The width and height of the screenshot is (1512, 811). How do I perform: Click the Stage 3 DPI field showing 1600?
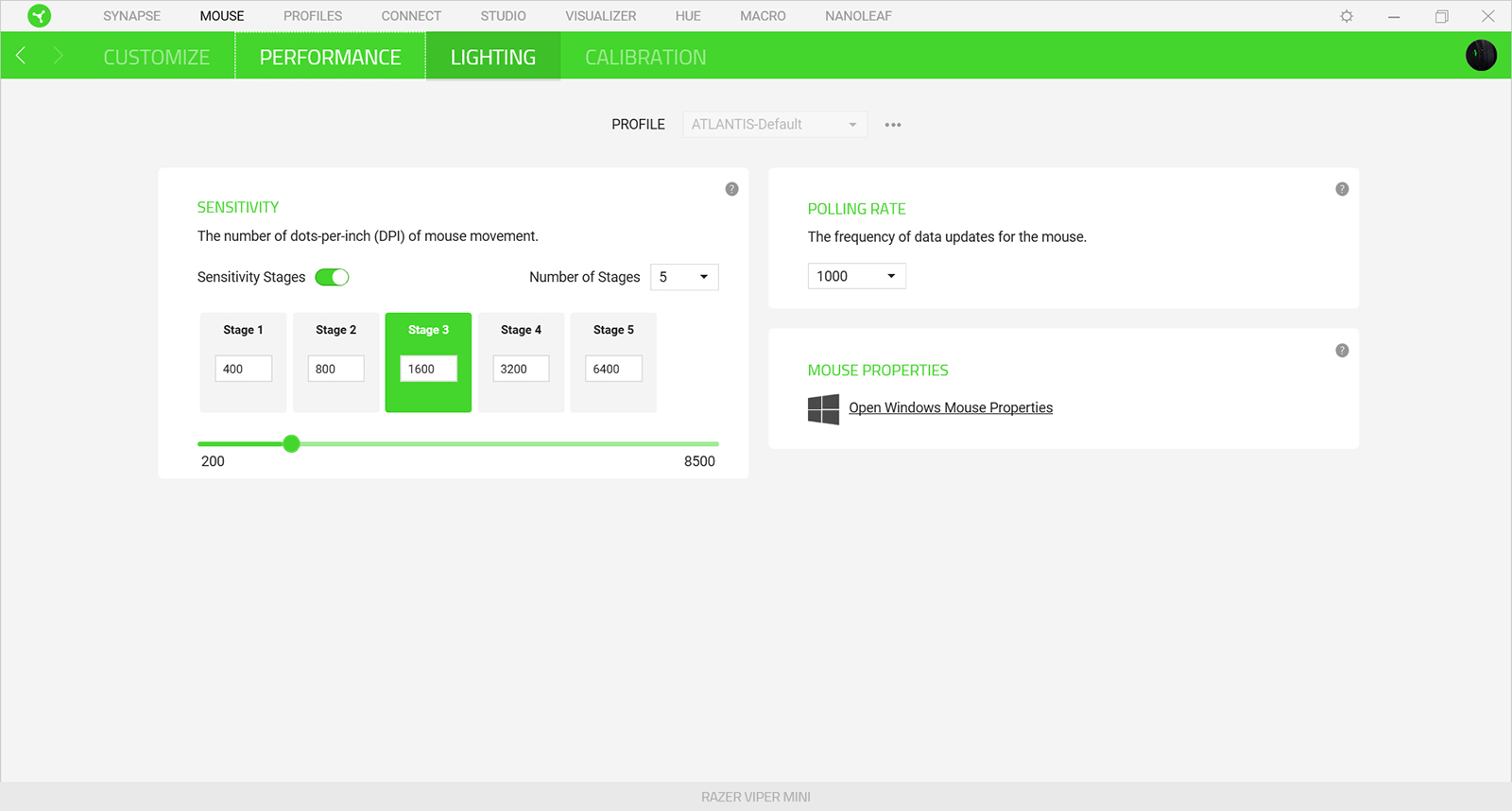429,369
